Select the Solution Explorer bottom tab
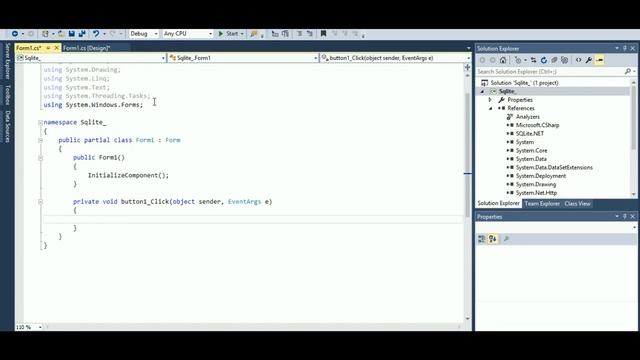 point(498,203)
